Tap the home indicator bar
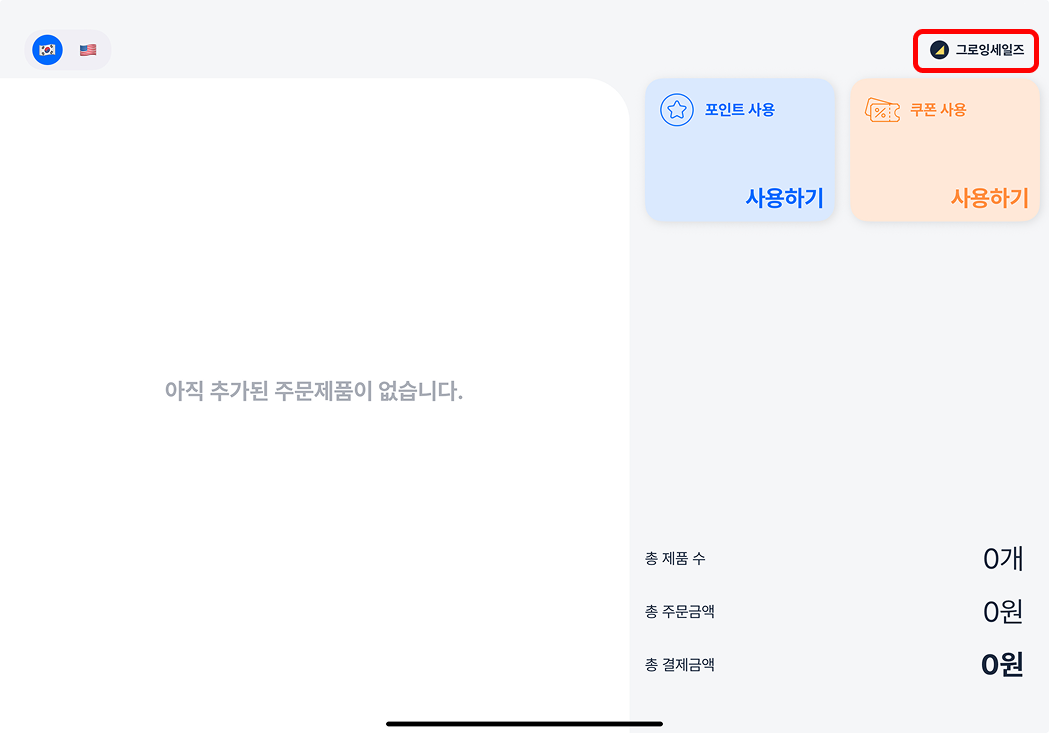The image size is (1049, 733). point(524,723)
